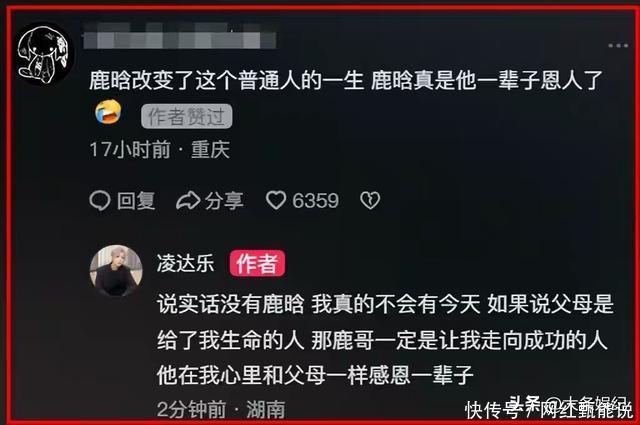Select the top comment text about 鹿晗
Screen dimensions: 640x425
[x=346, y=80]
